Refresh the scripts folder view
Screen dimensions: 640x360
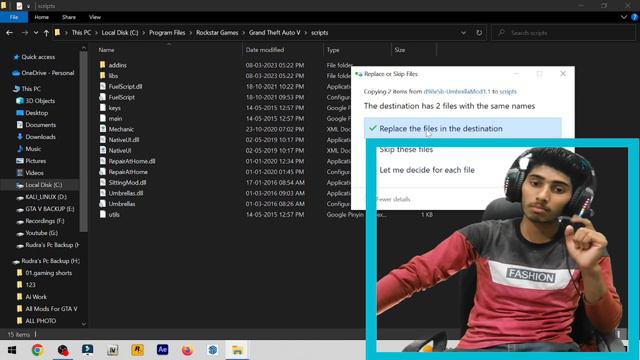(x=479, y=33)
